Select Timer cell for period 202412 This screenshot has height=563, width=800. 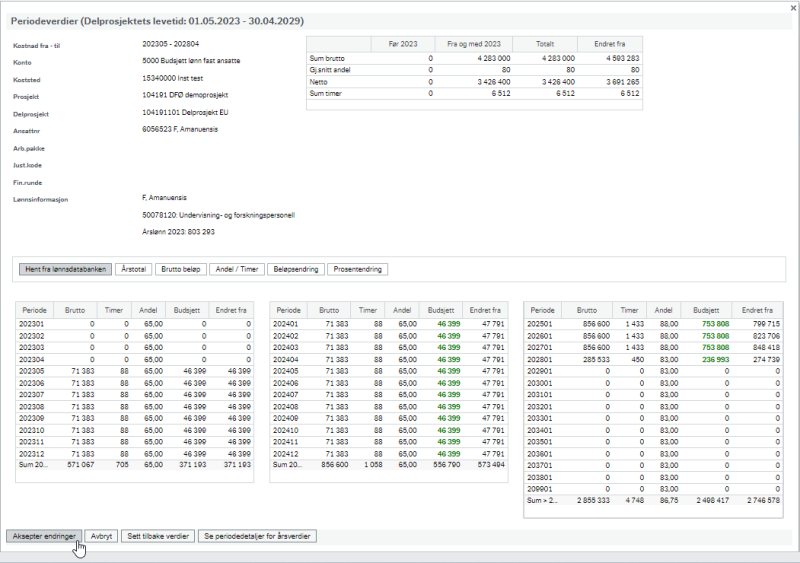coord(368,454)
